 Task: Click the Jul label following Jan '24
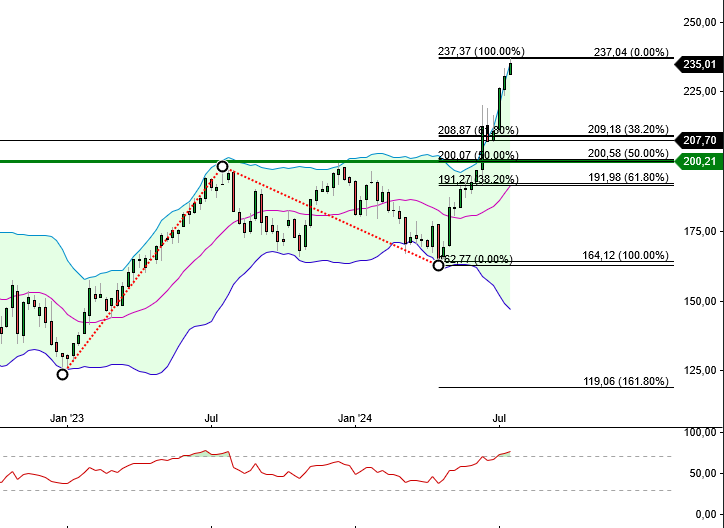click(499, 418)
